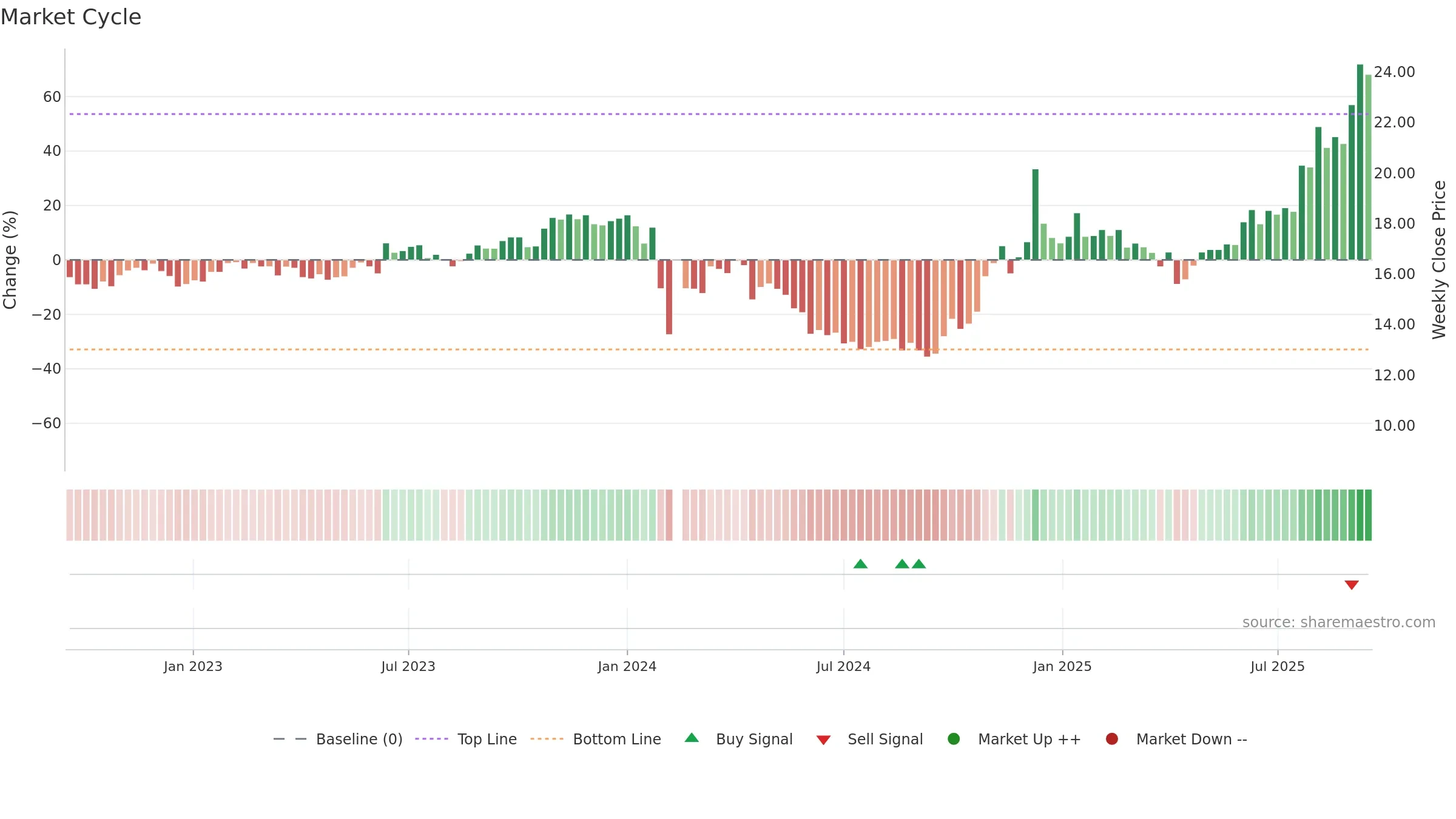Click the red Sell Signal triangle icon in legend

pos(823,740)
